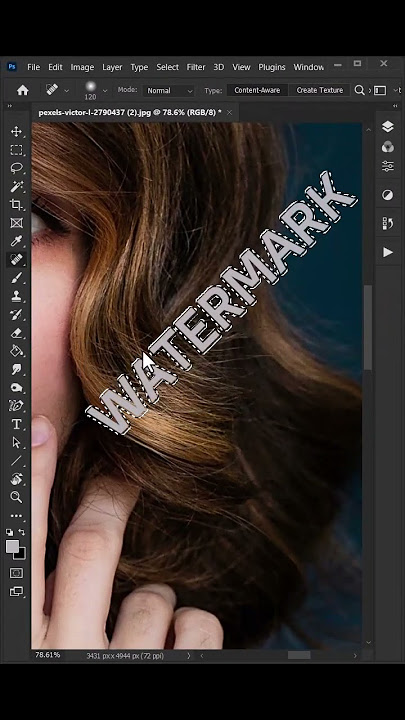Open the tool preset picker dropdown arrow
Viewport: 405px width, 720px height.
(67, 91)
